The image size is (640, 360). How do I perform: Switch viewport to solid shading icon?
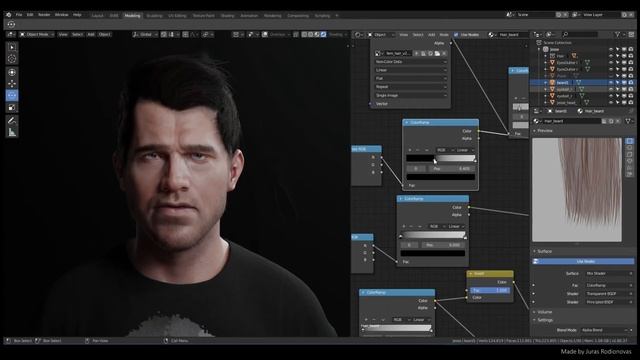(x=311, y=35)
